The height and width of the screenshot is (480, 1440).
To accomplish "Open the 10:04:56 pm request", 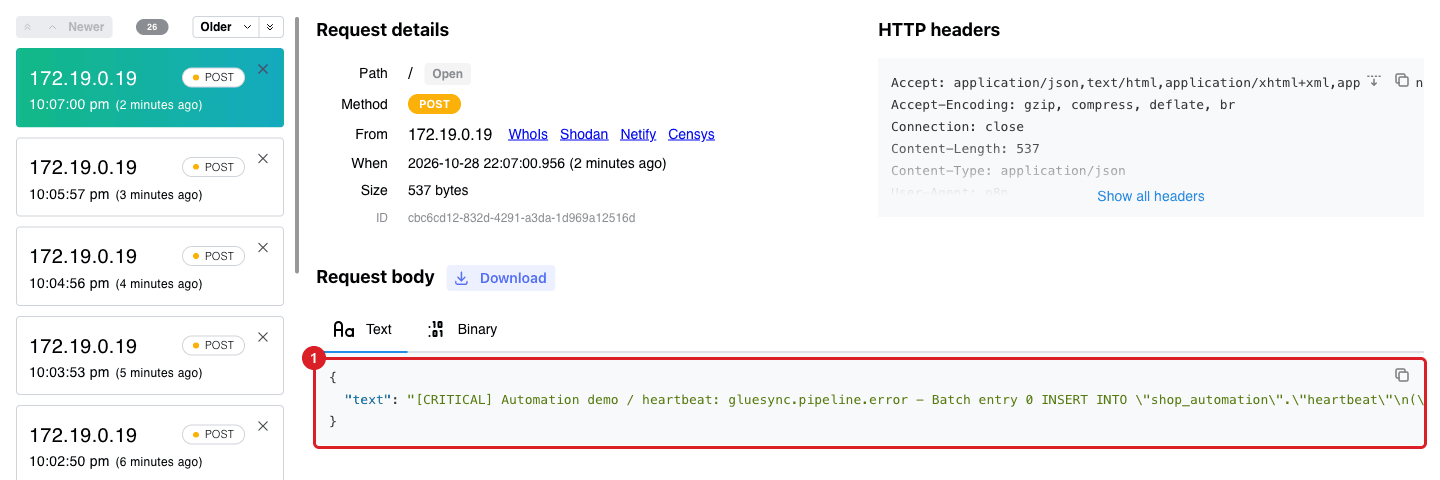I will (150, 265).
